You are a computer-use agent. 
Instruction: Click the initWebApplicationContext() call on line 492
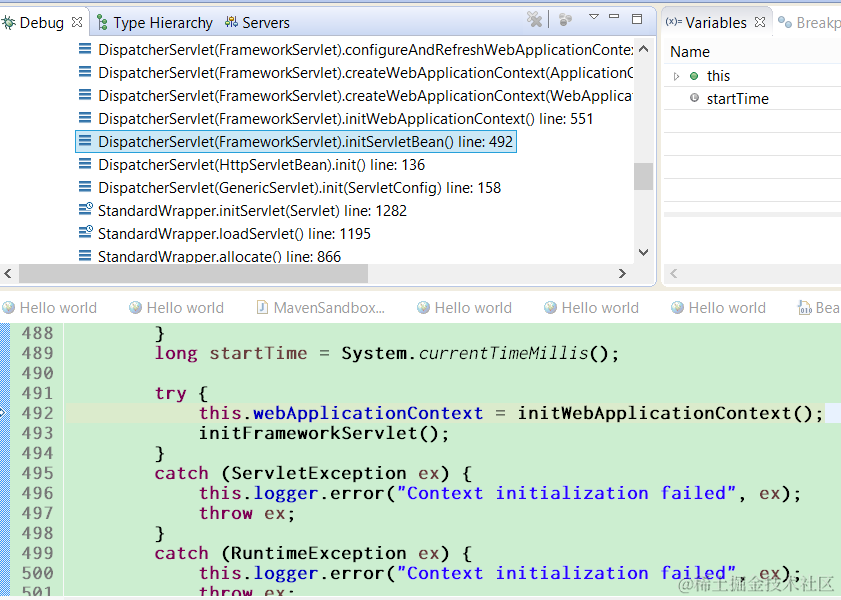[665, 413]
